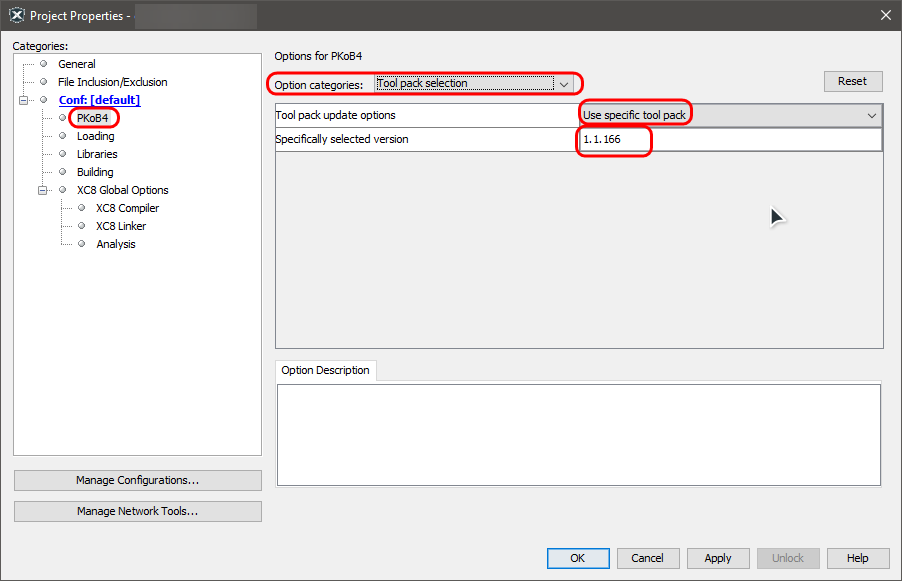This screenshot has height=581, width=902.
Task: Close the Project Properties dialog
Action: point(885,15)
